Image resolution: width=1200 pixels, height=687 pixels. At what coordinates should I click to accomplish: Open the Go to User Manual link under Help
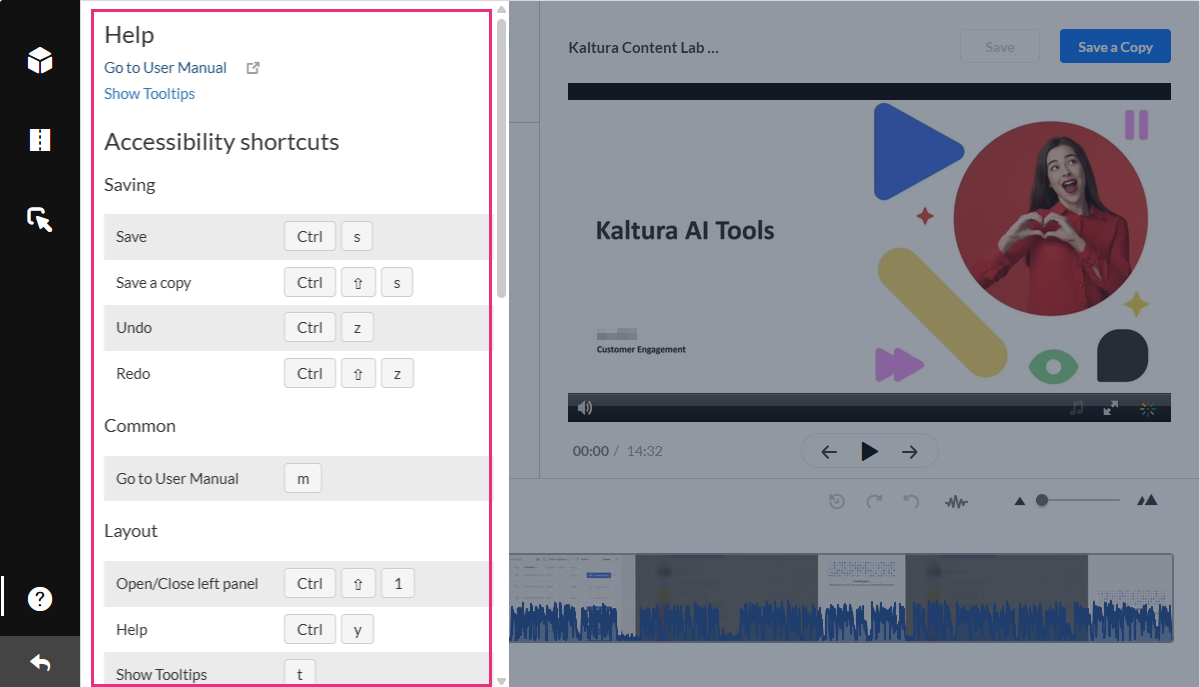165,68
